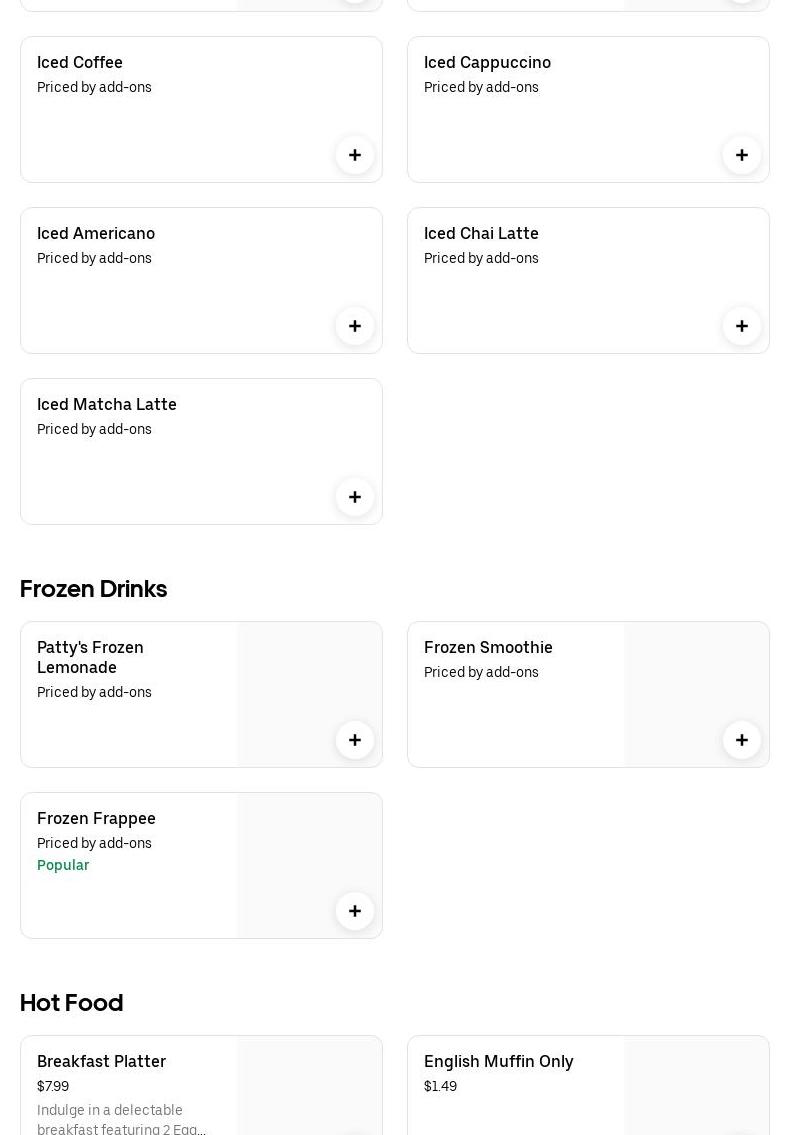Open the Iced Cappuccino item title
804x1135 pixels.
click(487, 62)
